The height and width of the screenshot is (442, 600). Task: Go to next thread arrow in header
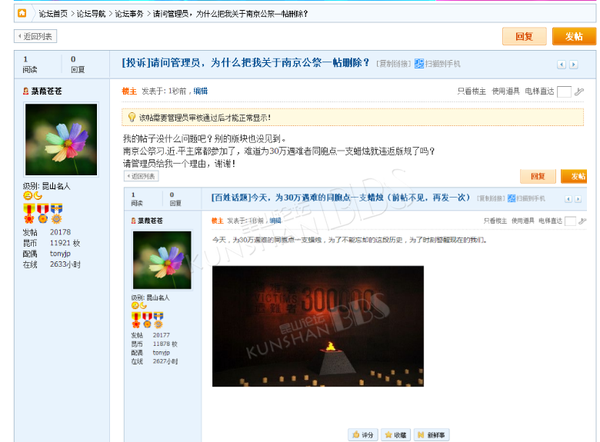coord(573,64)
